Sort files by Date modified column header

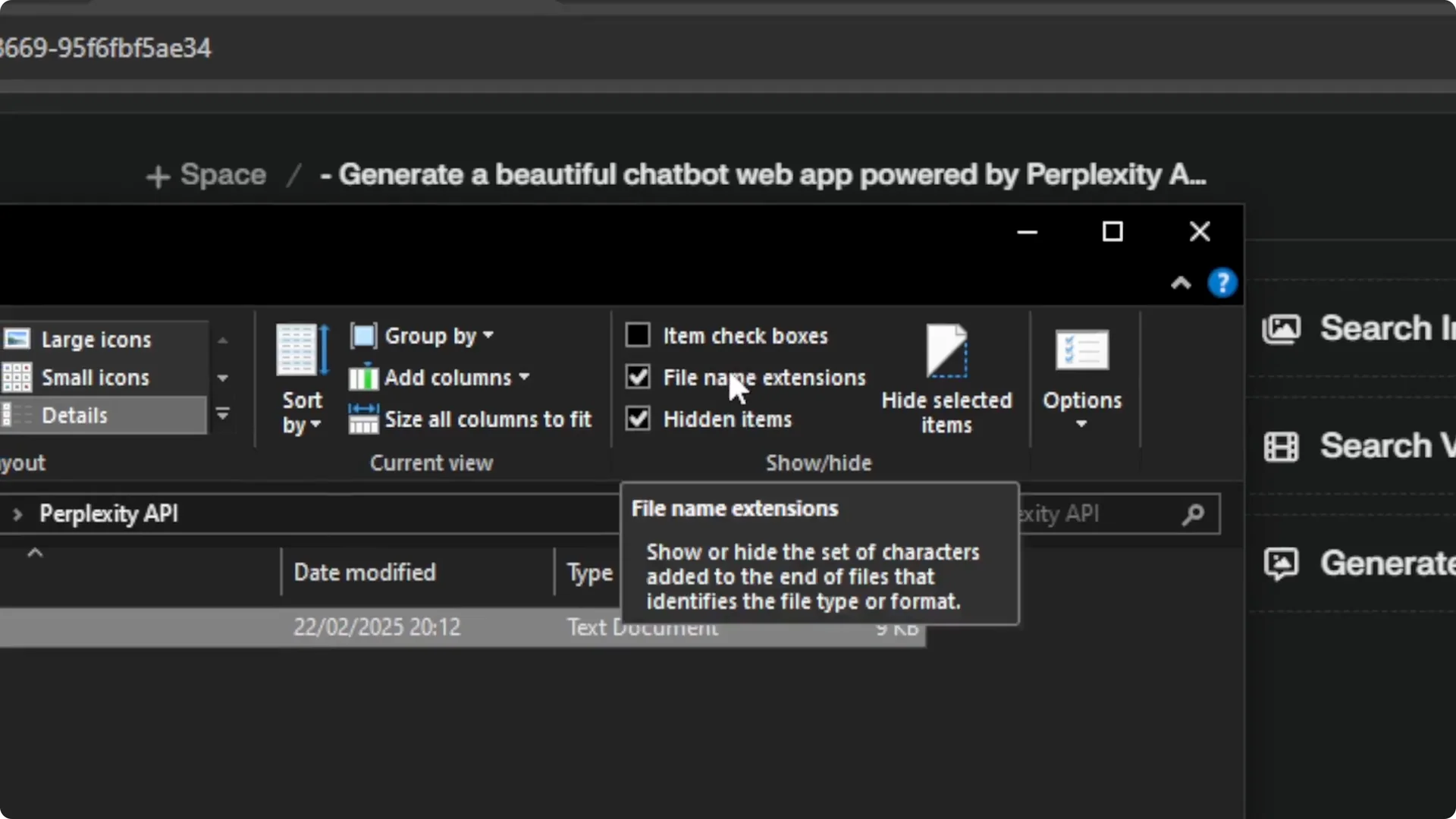pos(365,572)
